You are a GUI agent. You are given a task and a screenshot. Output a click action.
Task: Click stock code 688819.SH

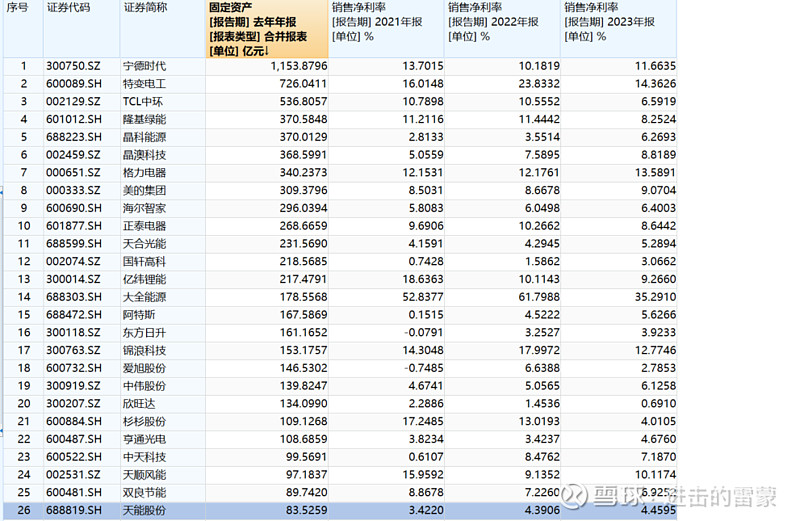tap(73, 510)
